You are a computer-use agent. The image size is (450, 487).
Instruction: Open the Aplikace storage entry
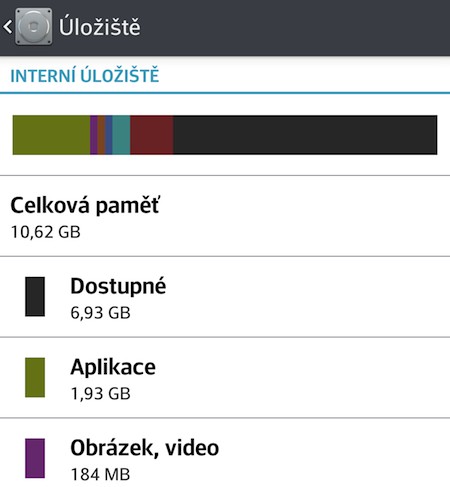pyautogui.click(x=225, y=378)
